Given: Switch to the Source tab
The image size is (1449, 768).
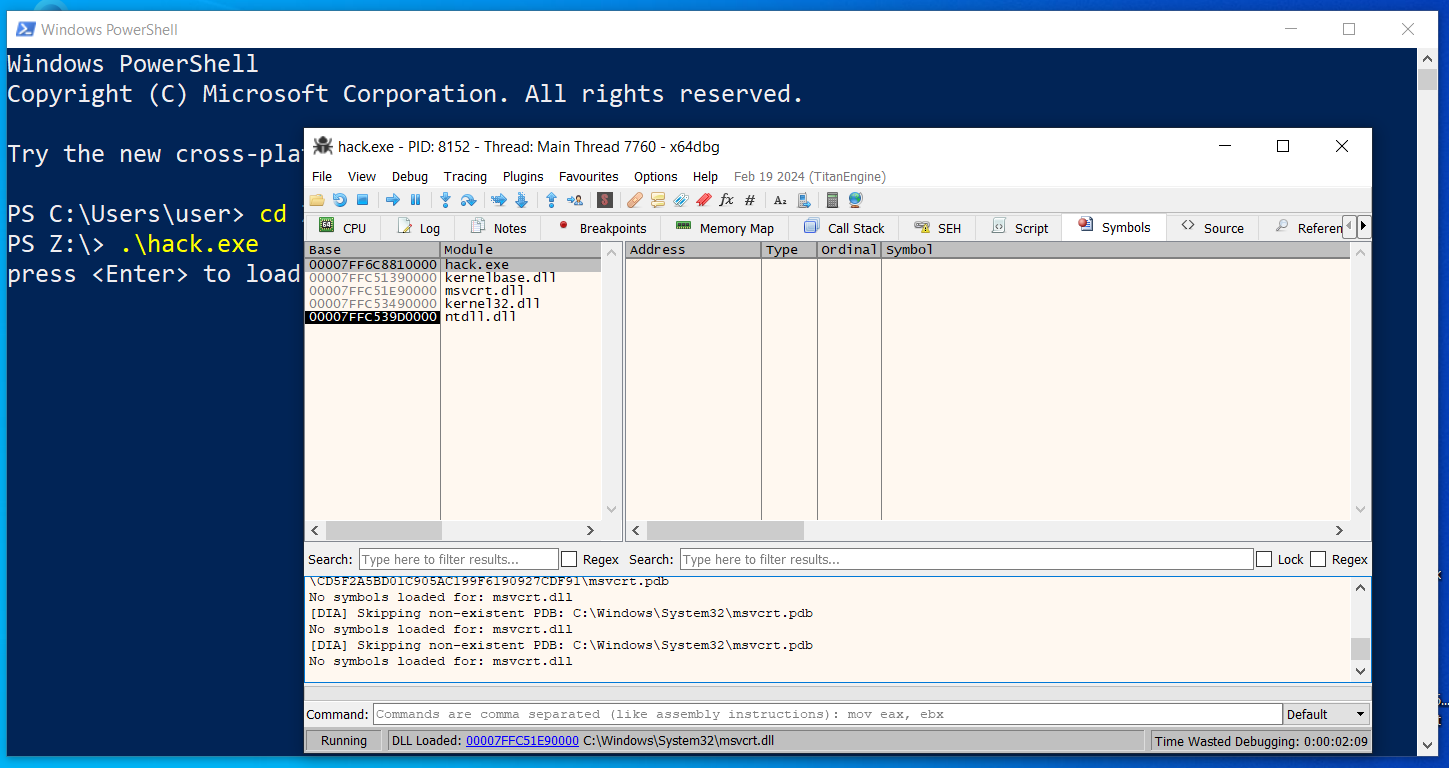Looking at the screenshot, I should click(1212, 228).
